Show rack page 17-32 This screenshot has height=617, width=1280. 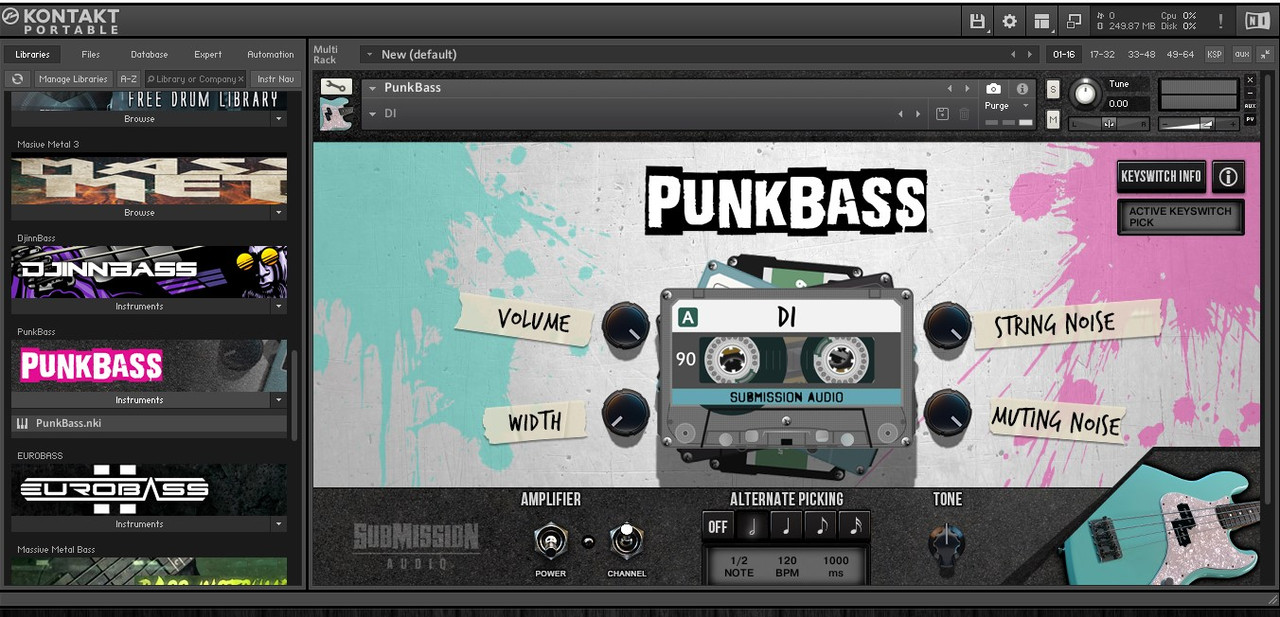point(1102,54)
